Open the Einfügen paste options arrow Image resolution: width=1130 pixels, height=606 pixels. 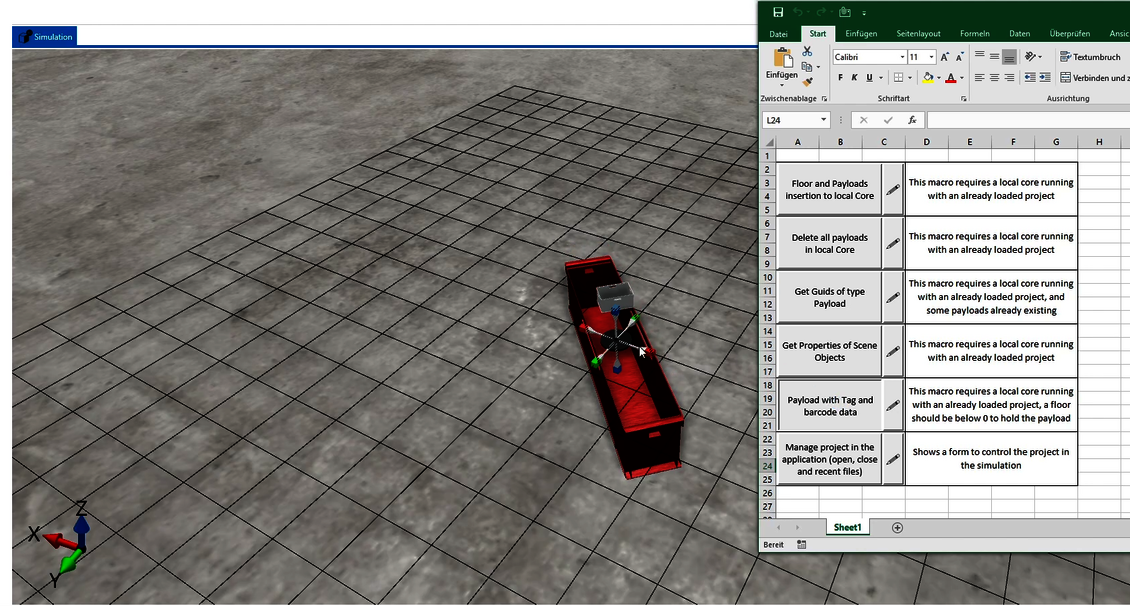click(x=782, y=85)
